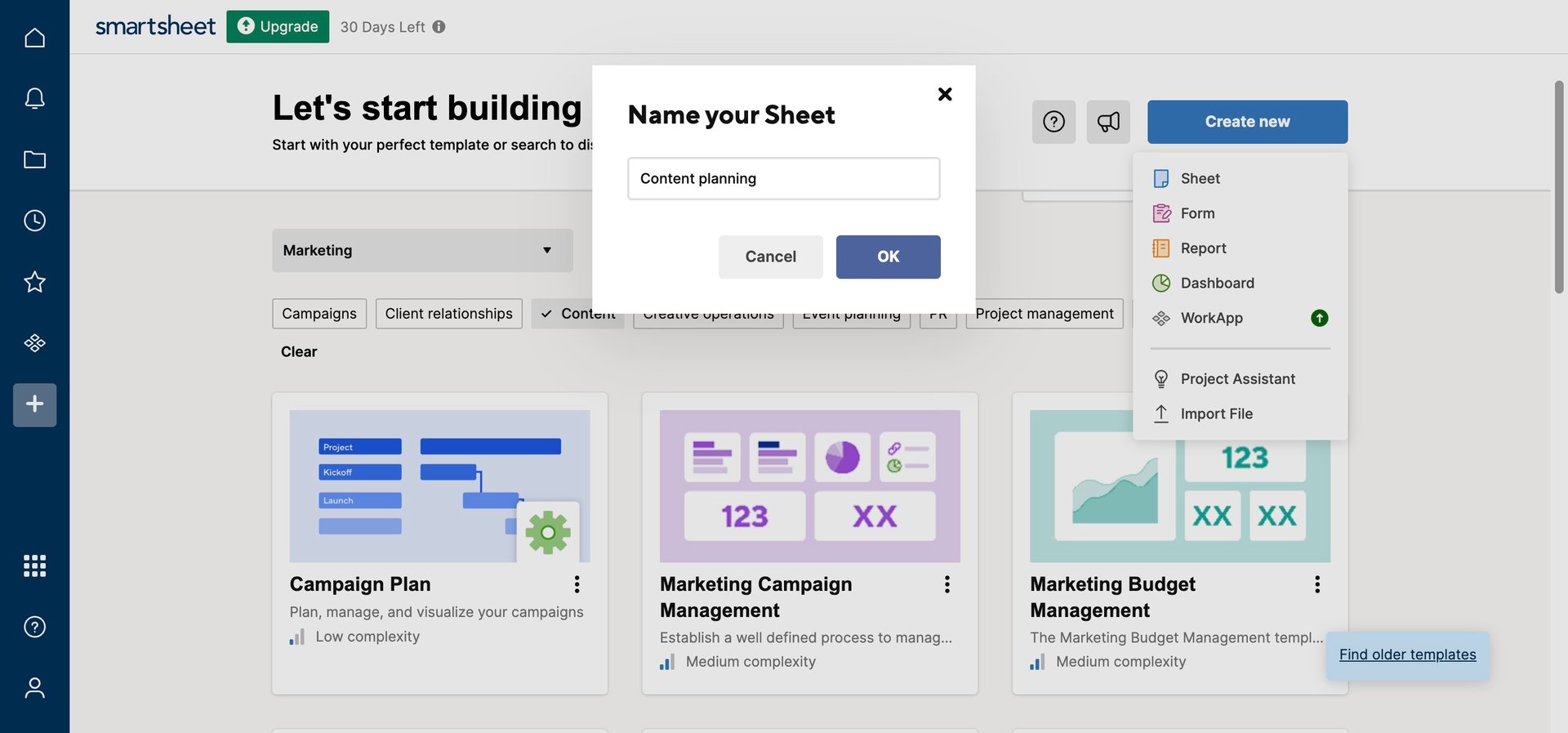
Task: Select Form from the Create menu
Action: 1197,213
